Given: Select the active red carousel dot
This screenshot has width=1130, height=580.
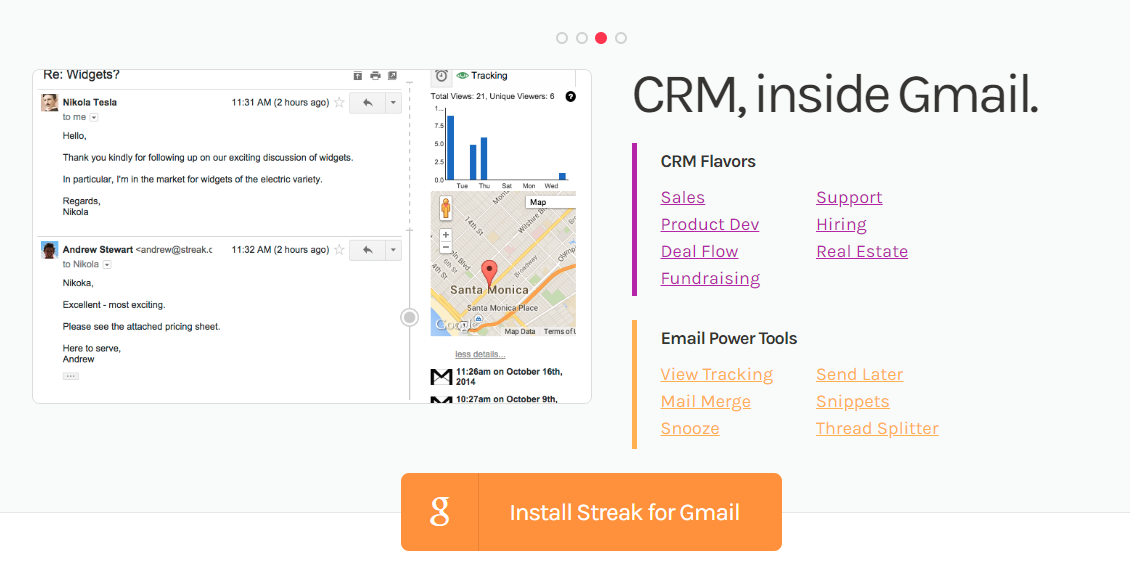Looking at the screenshot, I should tap(601, 38).
